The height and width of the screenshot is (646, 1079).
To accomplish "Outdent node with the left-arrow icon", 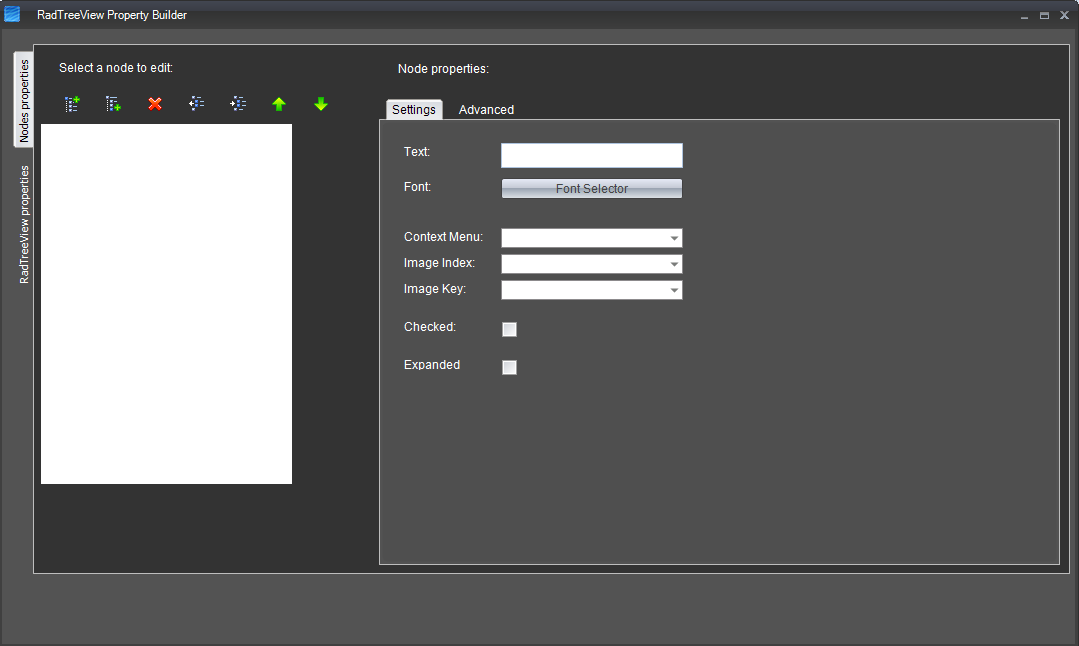I will 196,104.
